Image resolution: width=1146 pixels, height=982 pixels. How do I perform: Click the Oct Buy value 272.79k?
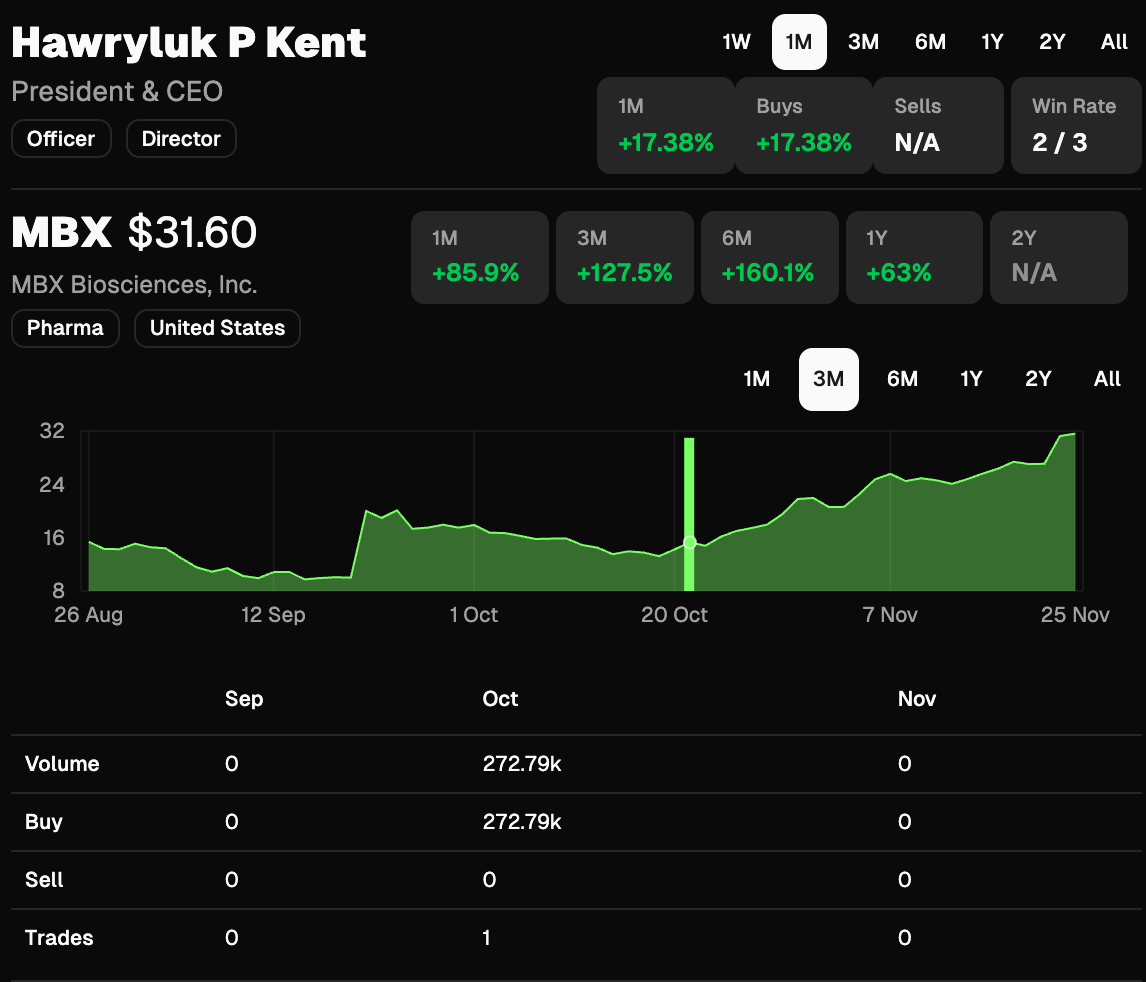click(522, 821)
